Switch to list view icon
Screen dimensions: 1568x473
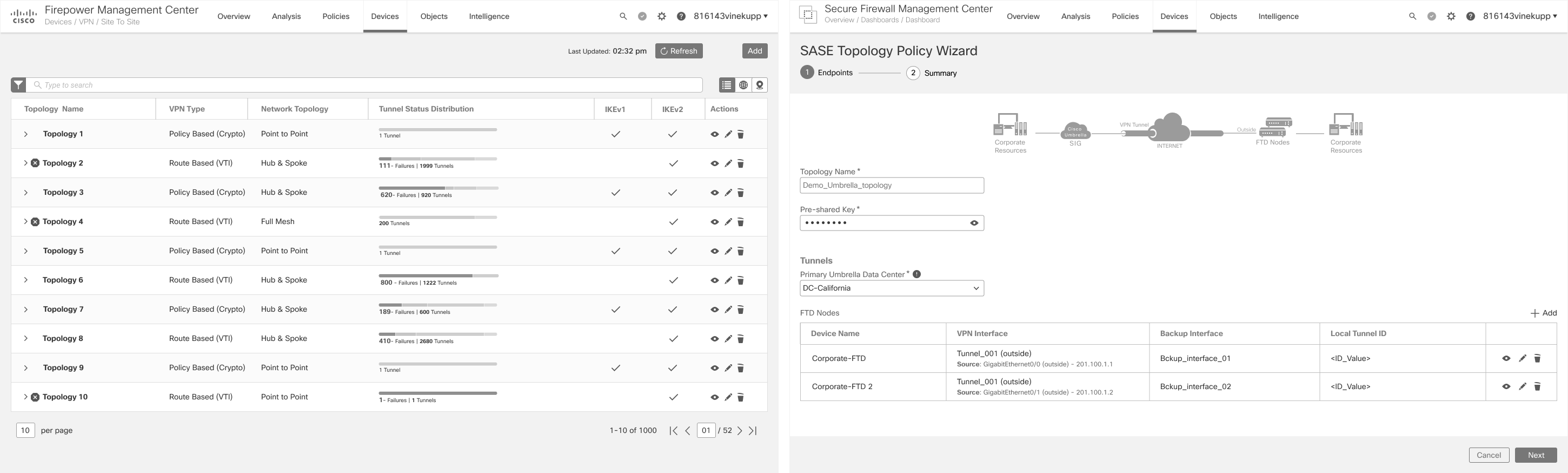(x=727, y=85)
